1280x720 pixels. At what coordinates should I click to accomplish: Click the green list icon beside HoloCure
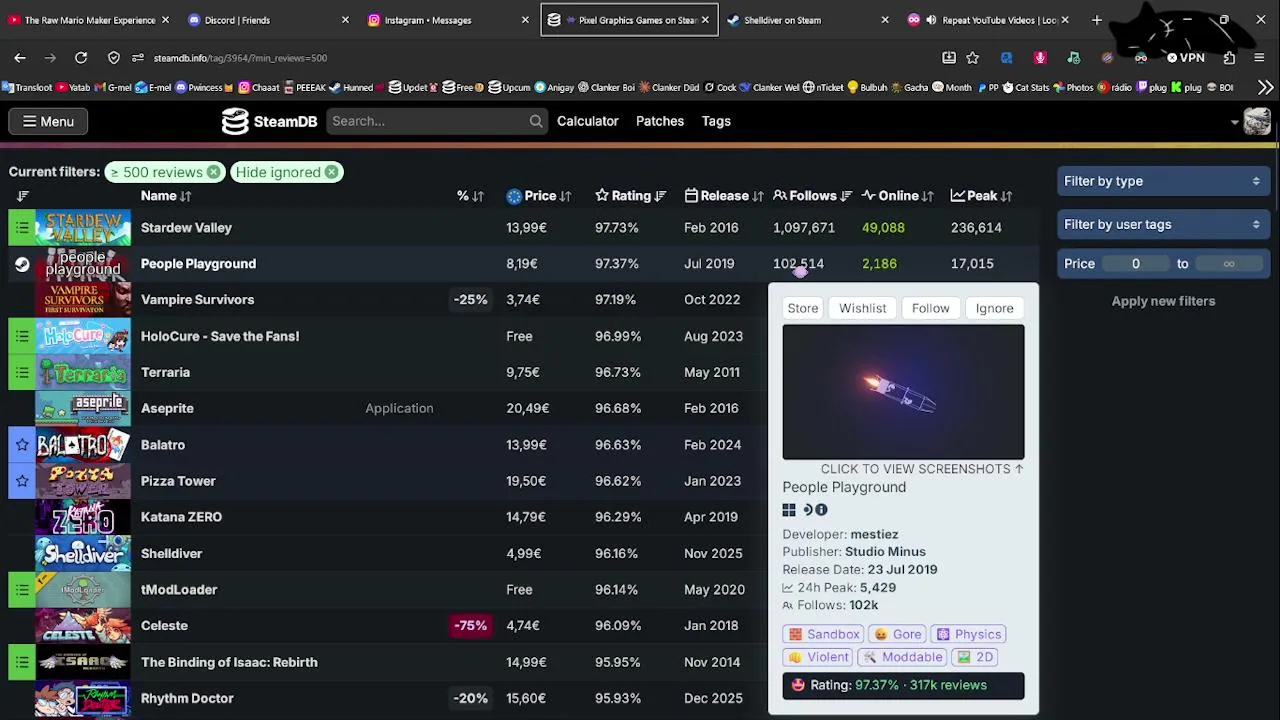[x=22, y=336]
